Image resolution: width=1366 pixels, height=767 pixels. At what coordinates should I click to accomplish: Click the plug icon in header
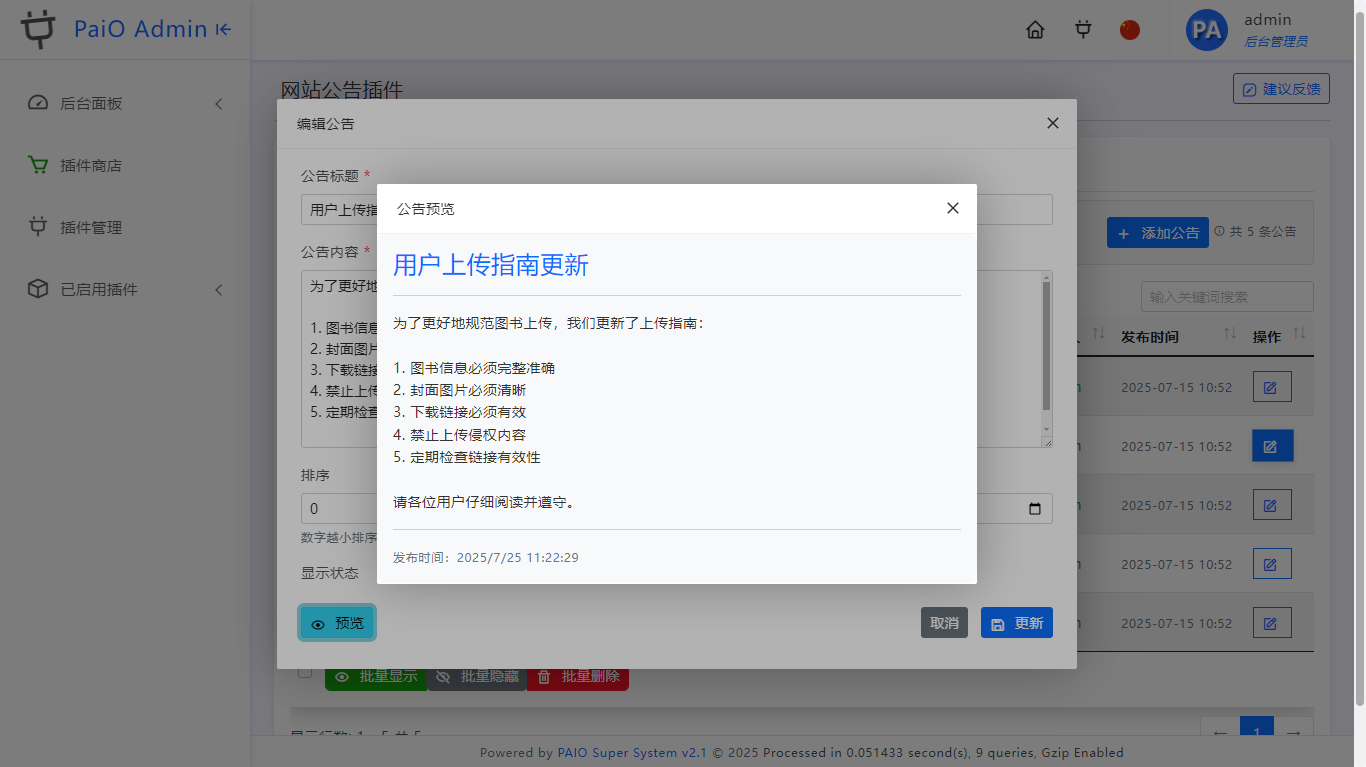click(1083, 30)
